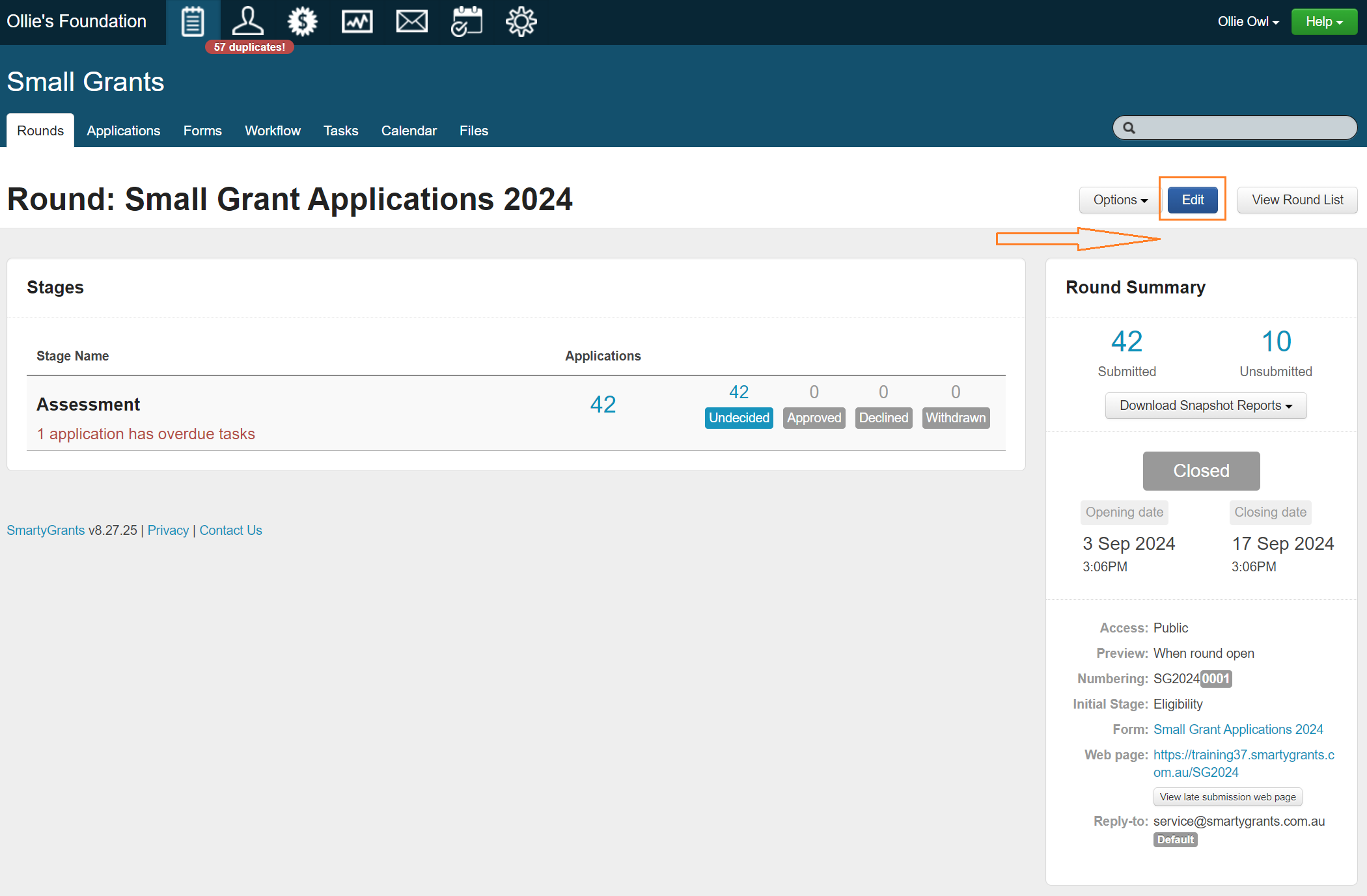The width and height of the screenshot is (1367, 896).
Task: Open the Small Grant Applications 2024 form link
Action: click(1238, 729)
